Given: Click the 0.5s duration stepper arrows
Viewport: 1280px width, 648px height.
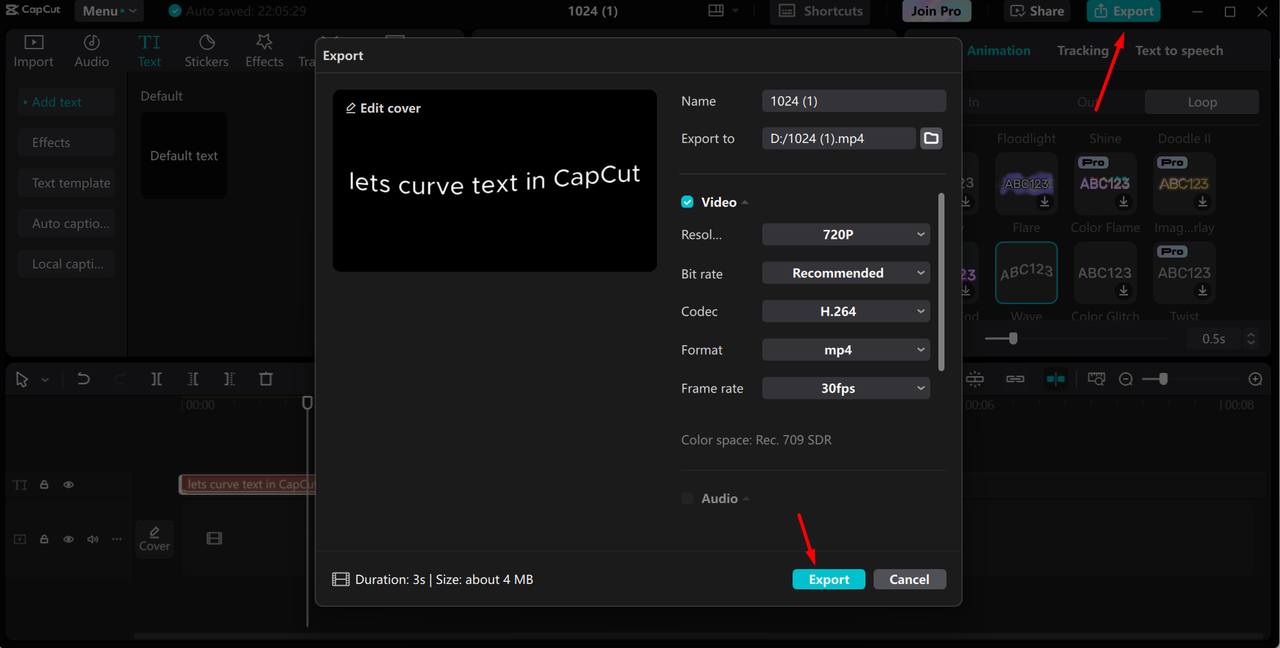Looking at the screenshot, I should tap(1250, 339).
